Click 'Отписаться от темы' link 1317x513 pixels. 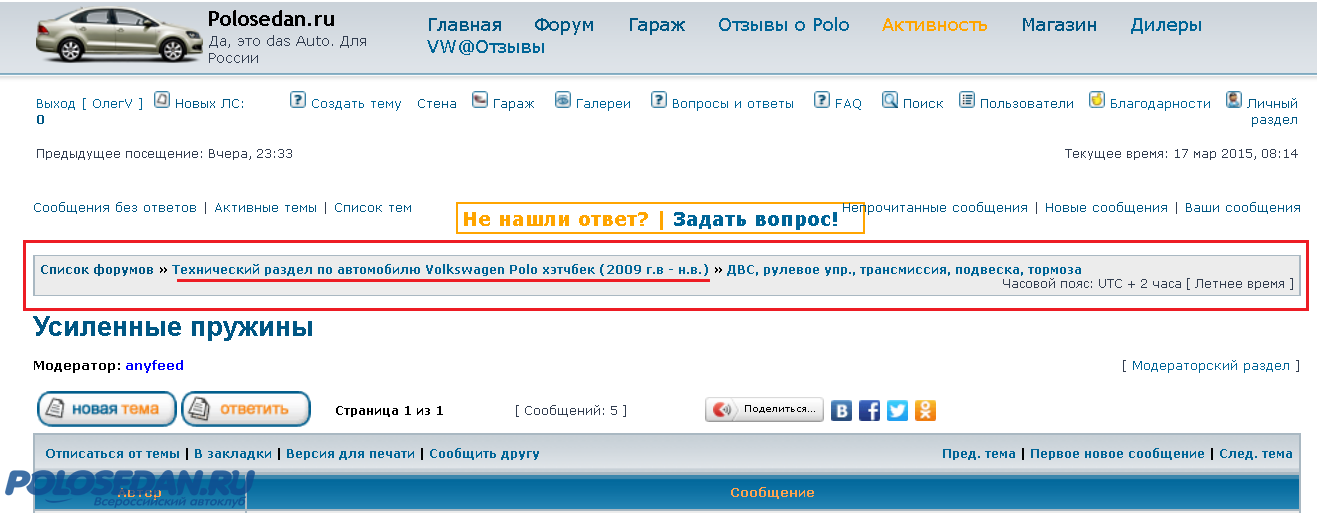pos(112,454)
